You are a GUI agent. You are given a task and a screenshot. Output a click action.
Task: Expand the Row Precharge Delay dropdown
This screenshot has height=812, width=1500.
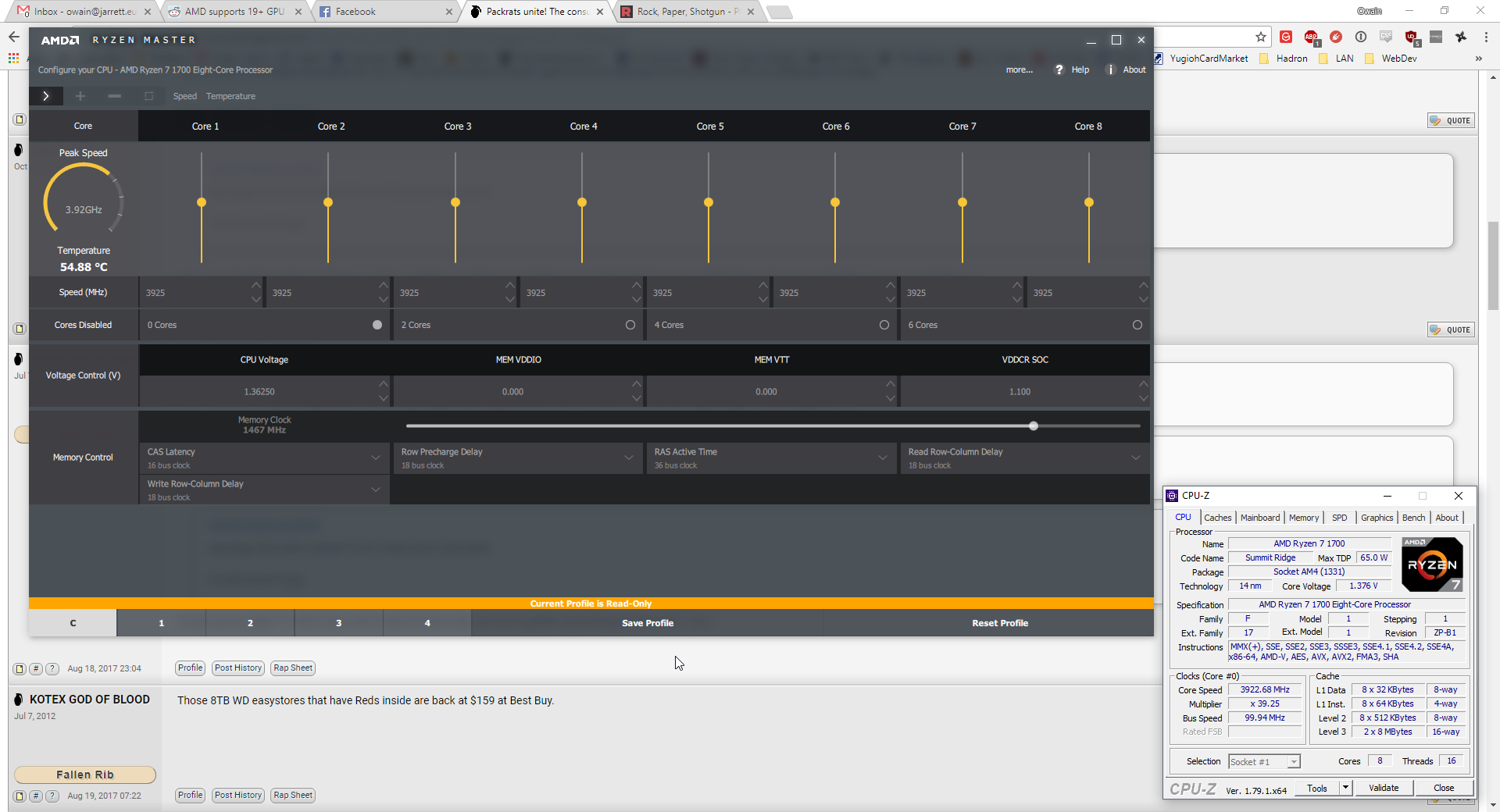(x=629, y=458)
